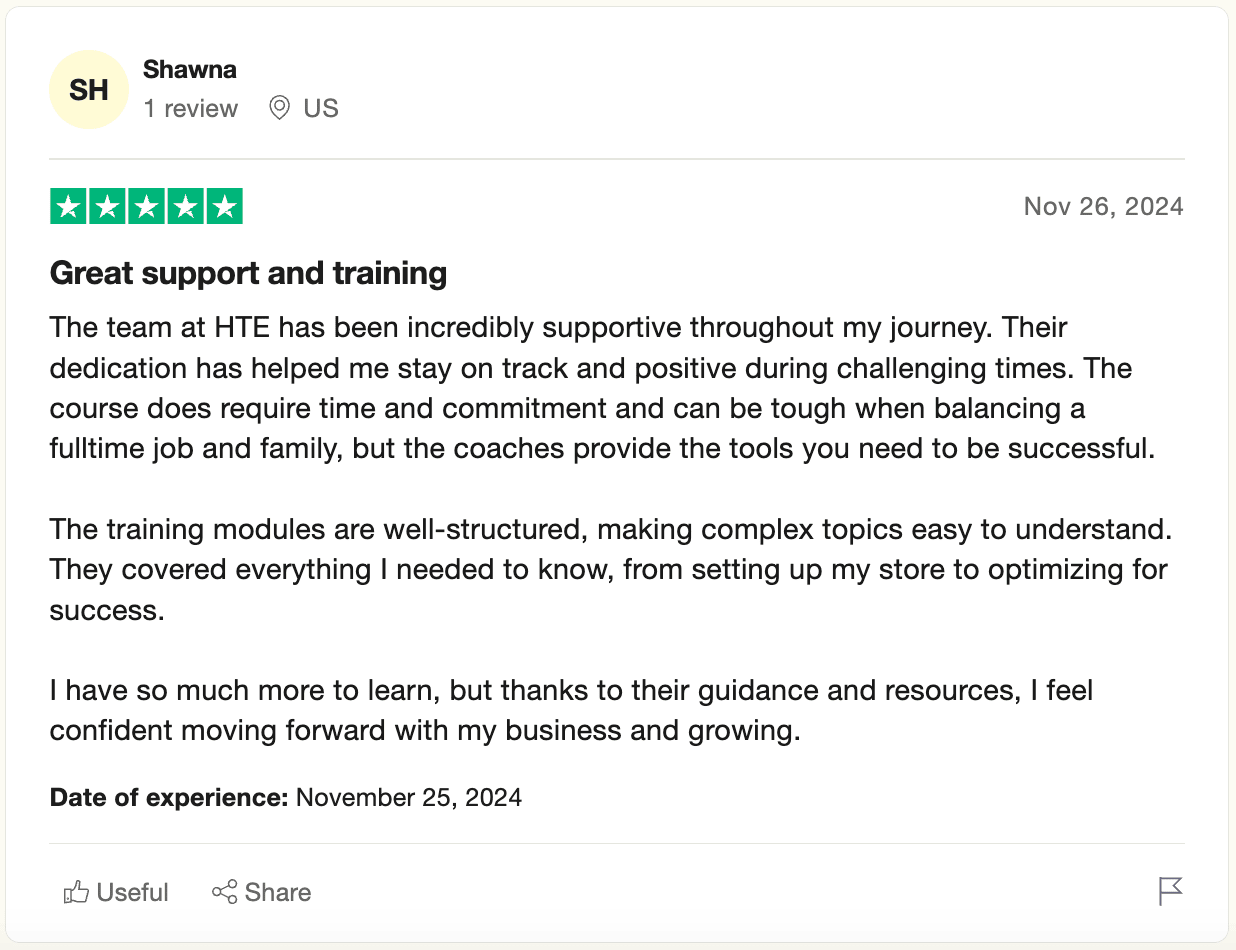Click the paragraph starting "The team at HTE"
This screenshot has width=1236, height=950.
(601, 388)
